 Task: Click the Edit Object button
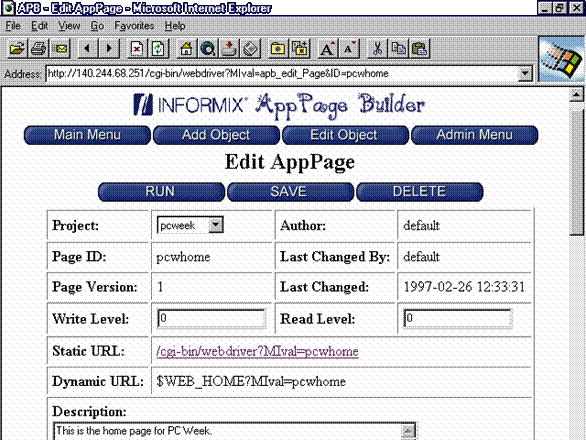345,135
